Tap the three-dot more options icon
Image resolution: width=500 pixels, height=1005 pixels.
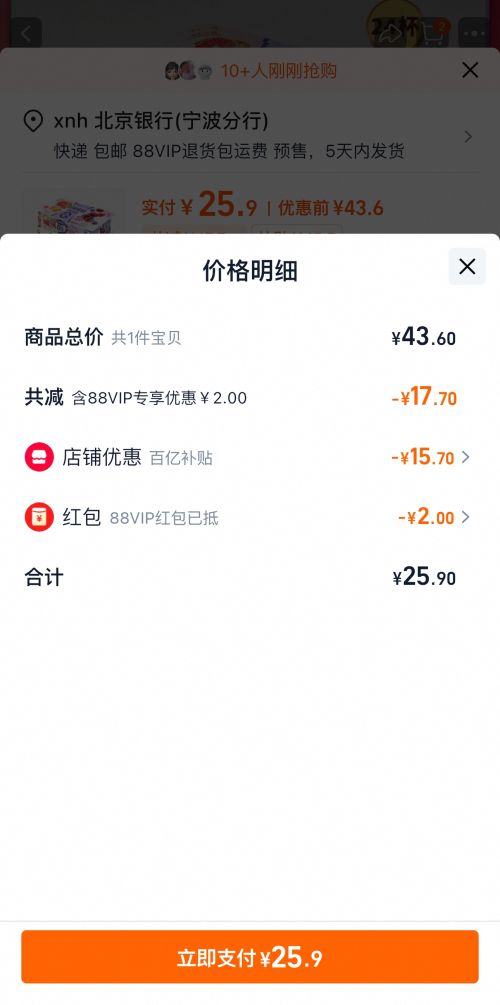pyautogui.click(x=475, y=33)
